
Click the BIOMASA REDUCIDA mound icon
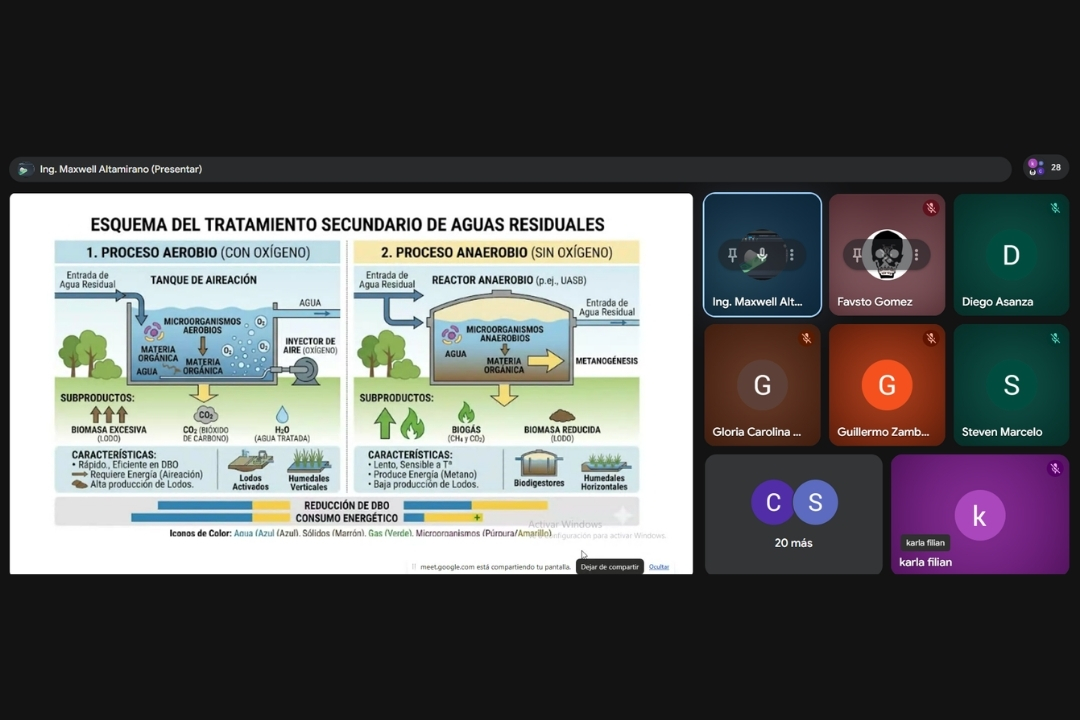pyautogui.click(x=562, y=415)
